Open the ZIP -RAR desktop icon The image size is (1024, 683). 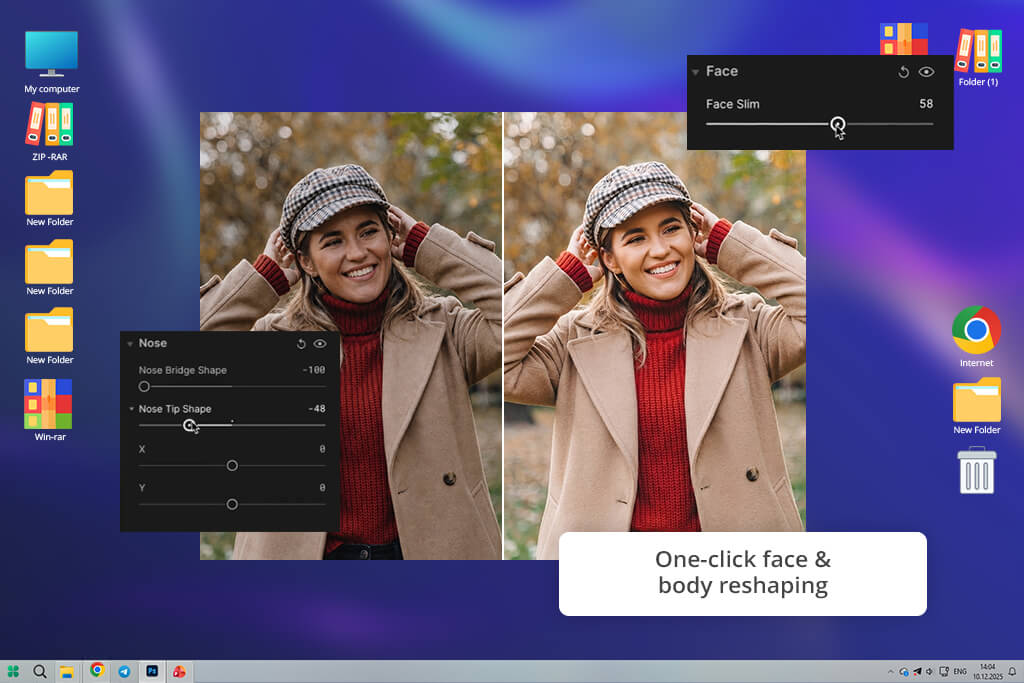tap(50, 132)
